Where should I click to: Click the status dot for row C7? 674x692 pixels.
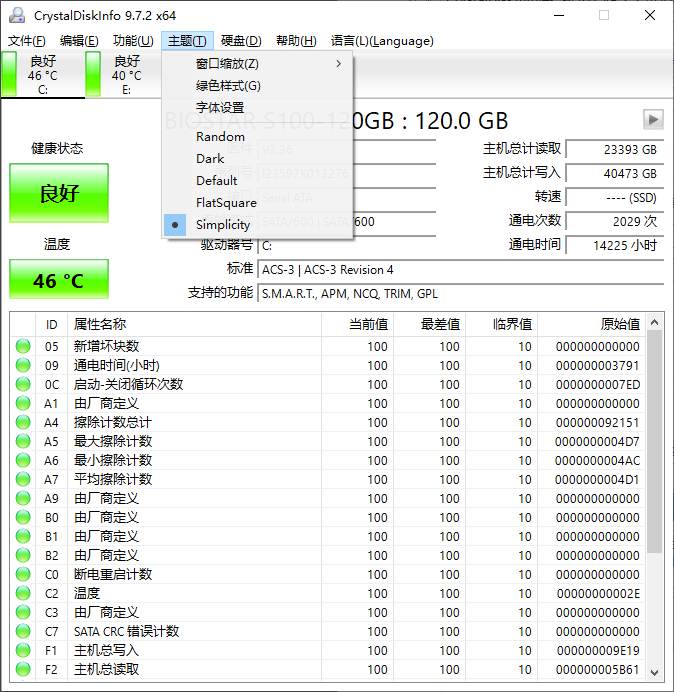tap(23, 631)
